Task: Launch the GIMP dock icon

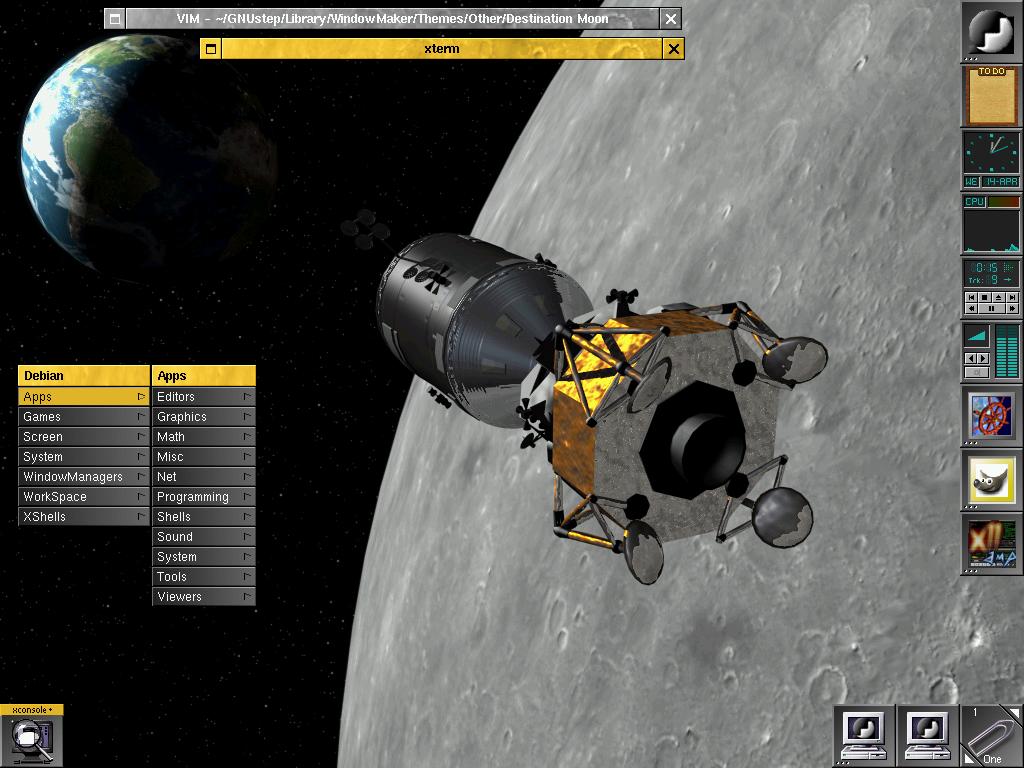Action: (991, 480)
